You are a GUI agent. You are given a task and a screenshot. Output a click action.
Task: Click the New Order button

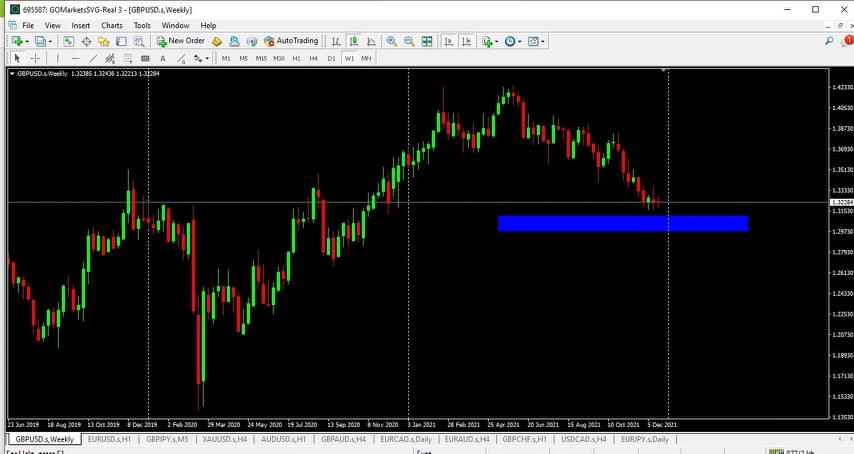click(180, 41)
